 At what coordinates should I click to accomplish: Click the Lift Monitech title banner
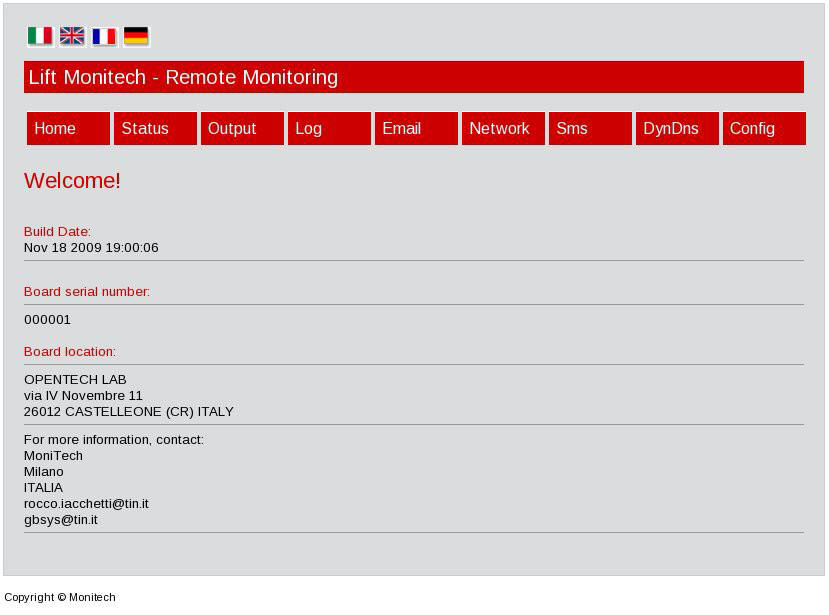(414, 77)
